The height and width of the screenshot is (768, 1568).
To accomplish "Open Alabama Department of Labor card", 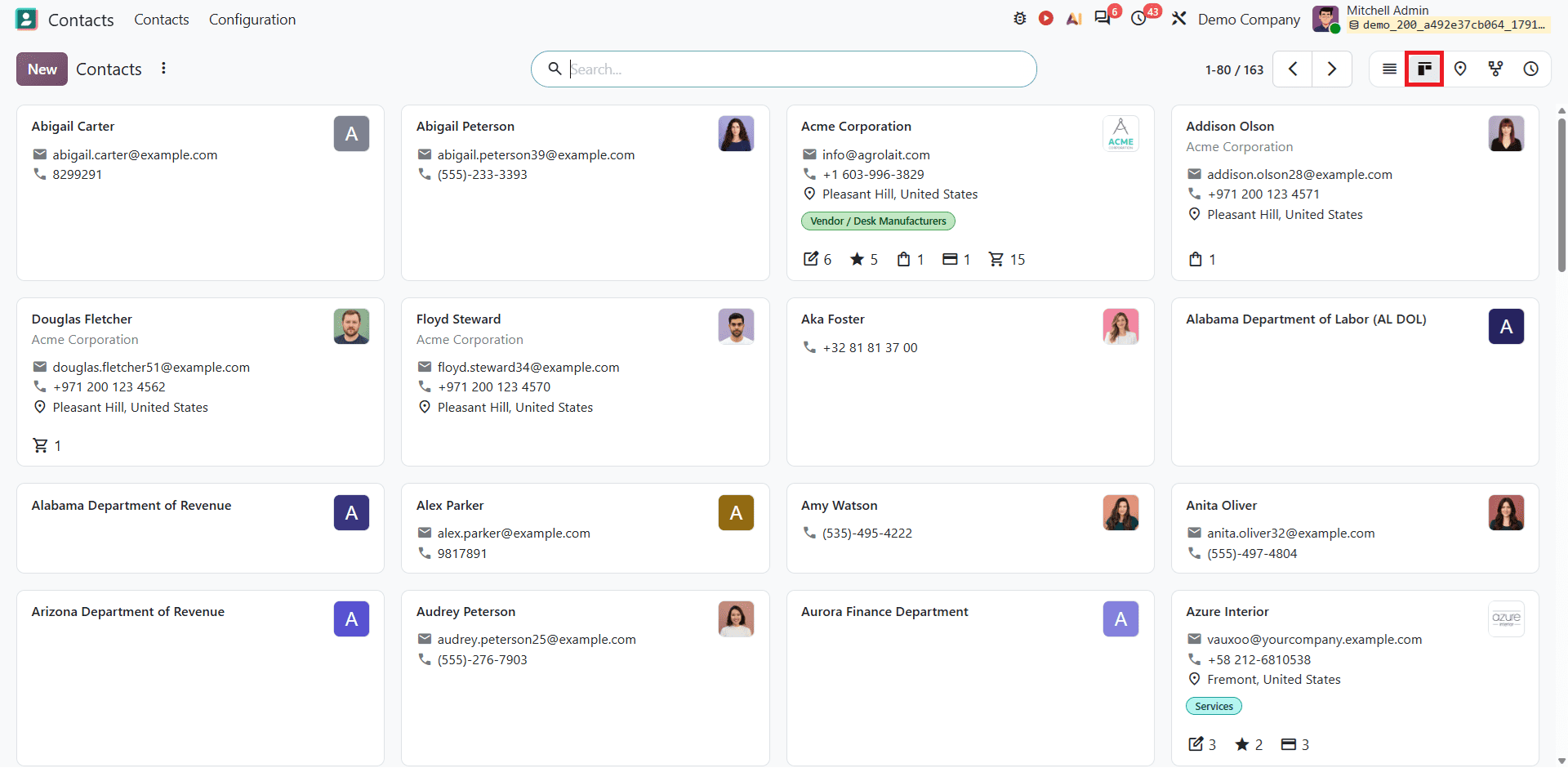I will 1355,382.
